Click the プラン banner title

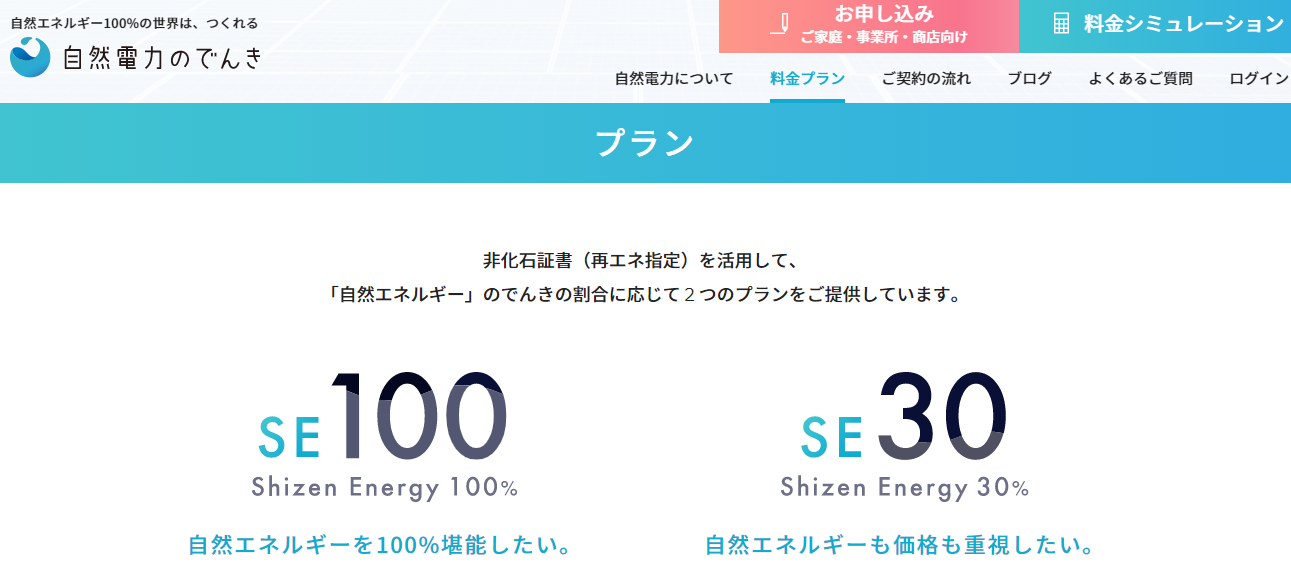pyautogui.click(x=645, y=143)
